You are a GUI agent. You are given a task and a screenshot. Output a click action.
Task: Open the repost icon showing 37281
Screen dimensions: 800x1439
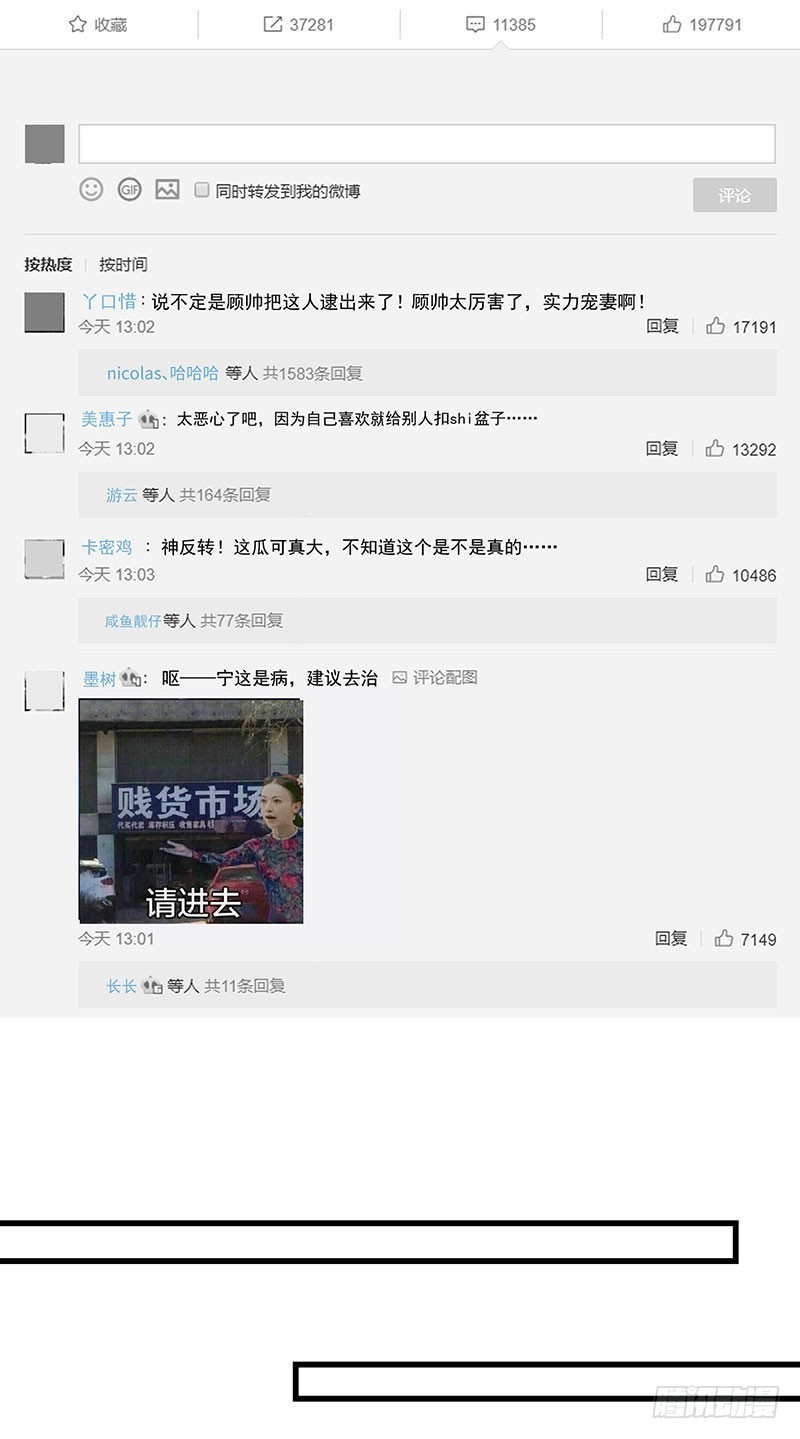tap(272, 24)
